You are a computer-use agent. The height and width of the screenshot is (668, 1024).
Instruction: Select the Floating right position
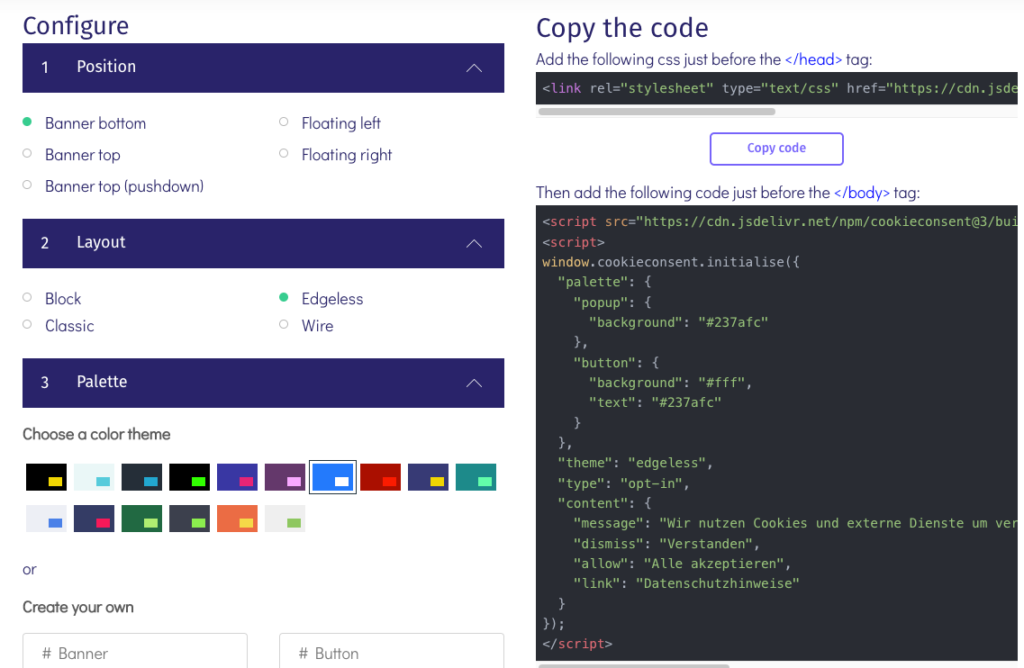tap(283, 153)
